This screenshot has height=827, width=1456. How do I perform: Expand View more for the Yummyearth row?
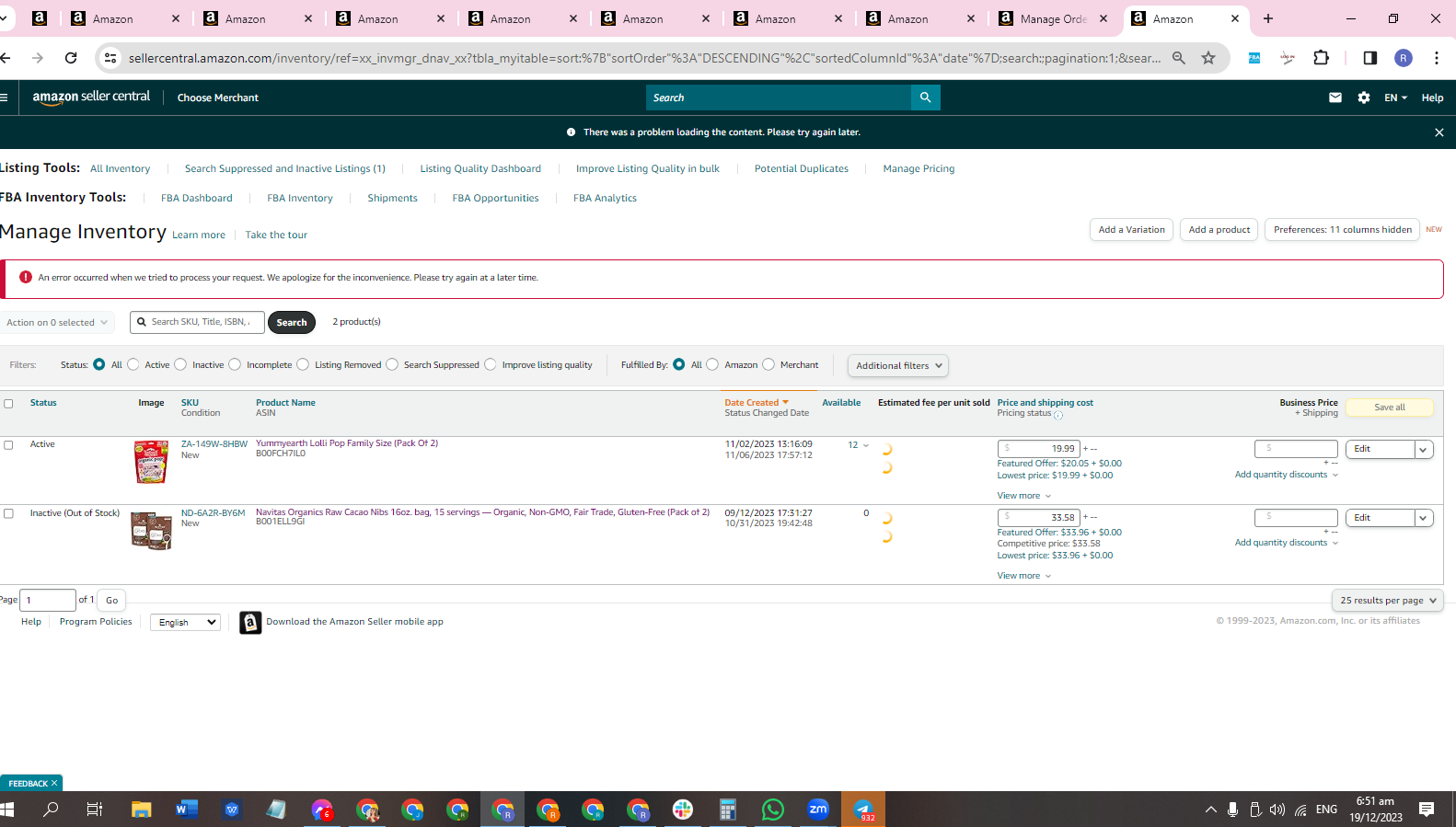click(1023, 496)
